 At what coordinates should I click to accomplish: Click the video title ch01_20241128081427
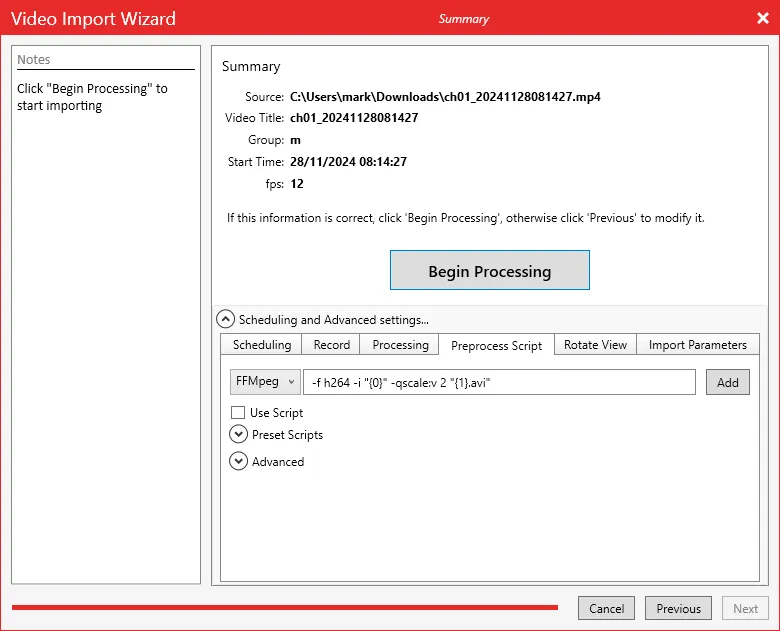tap(354, 118)
